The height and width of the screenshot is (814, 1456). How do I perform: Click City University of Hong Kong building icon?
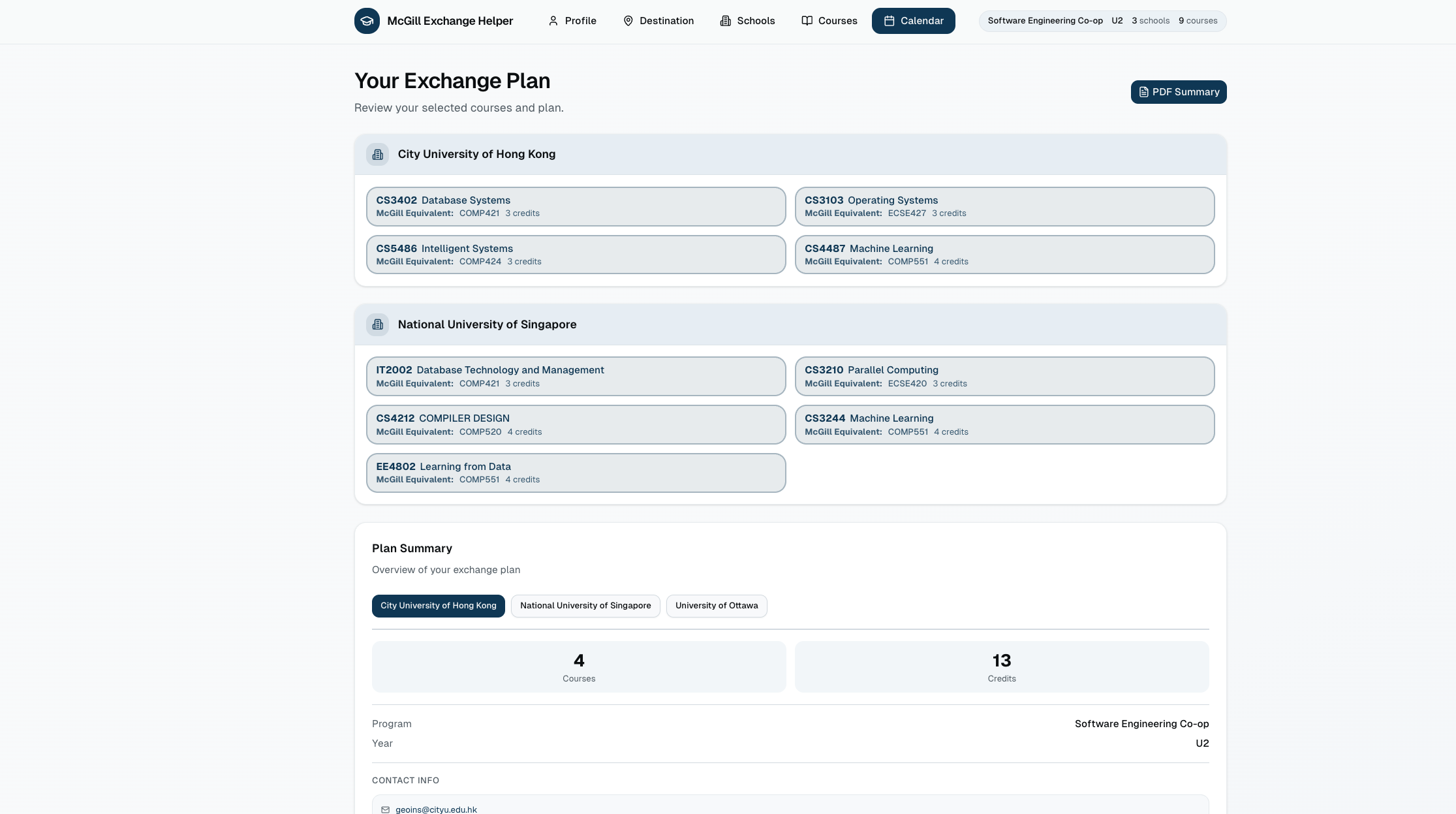[x=377, y=155]
